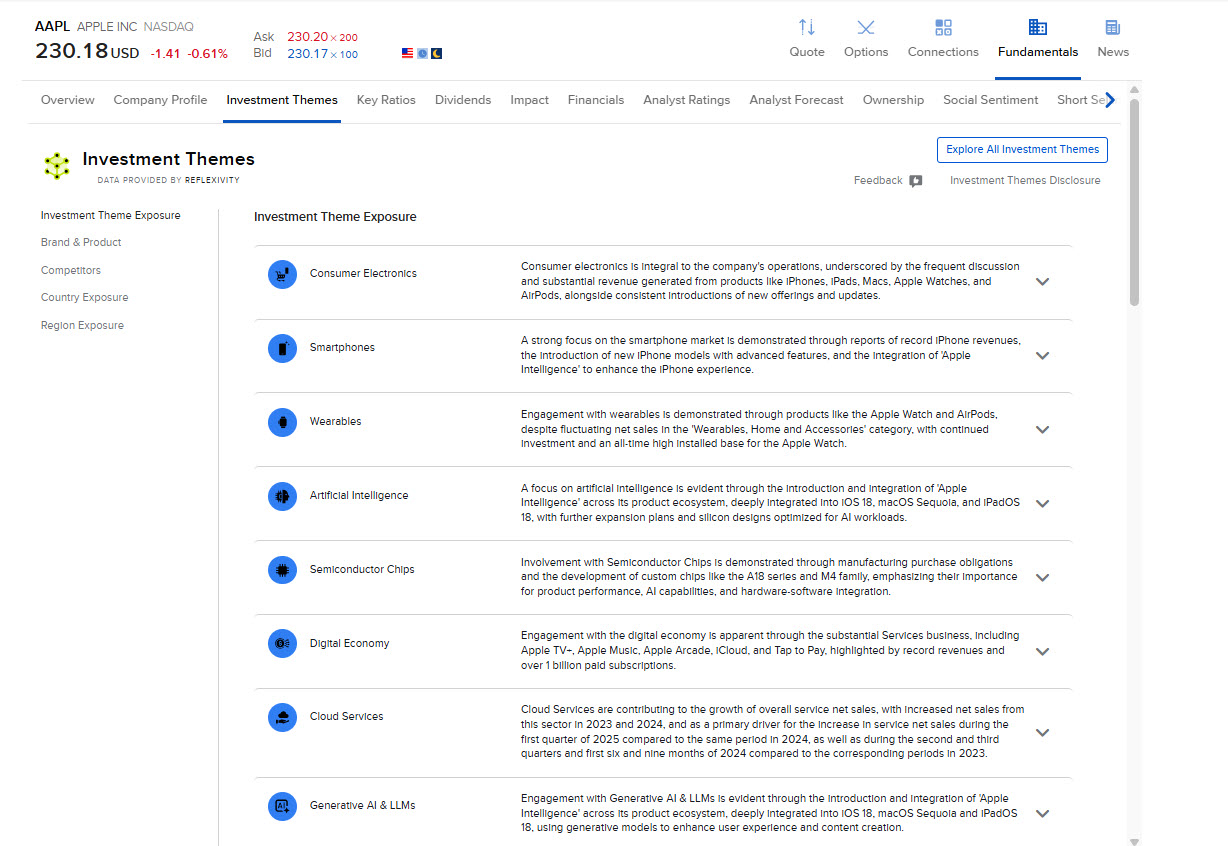
Task: Open the News icon
Action: pos(1112,28)
